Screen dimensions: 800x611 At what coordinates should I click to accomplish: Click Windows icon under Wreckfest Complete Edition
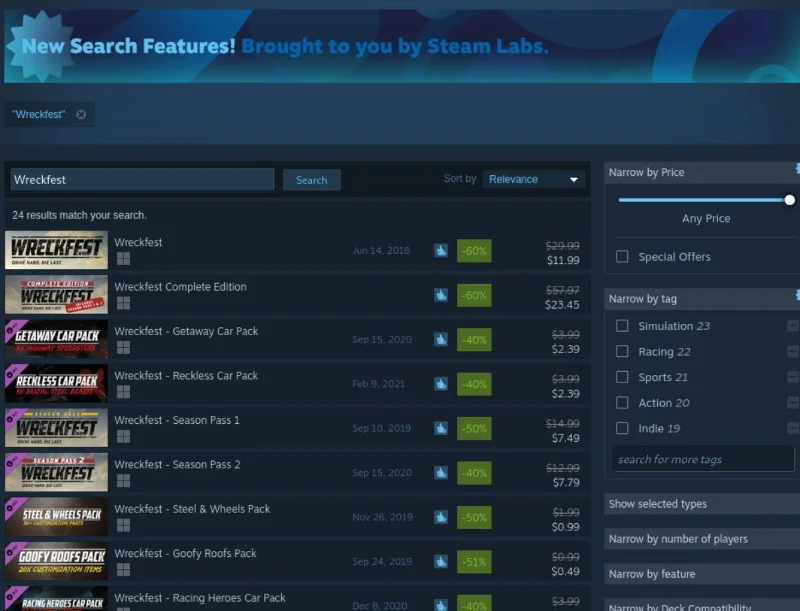[123, 303]
